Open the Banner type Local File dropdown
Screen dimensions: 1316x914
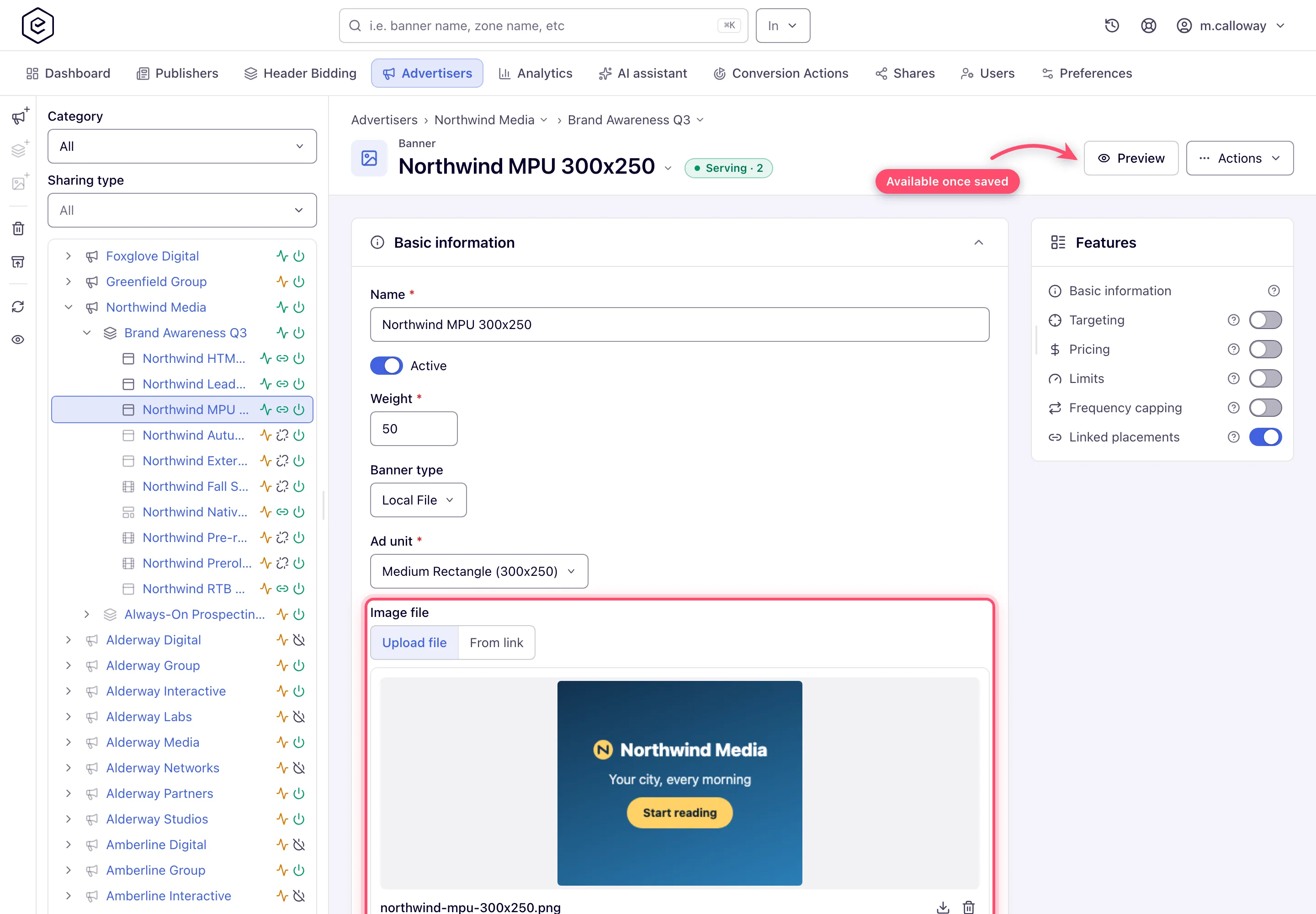418,500
